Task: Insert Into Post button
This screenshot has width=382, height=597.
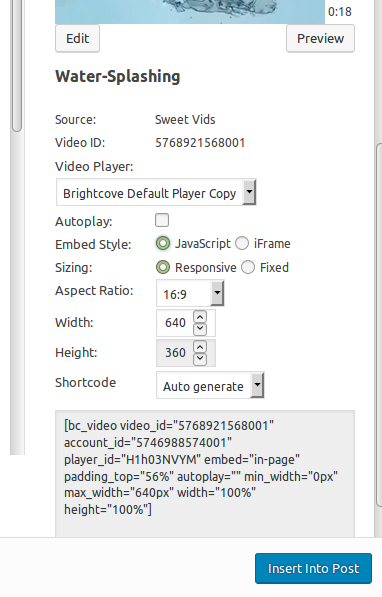Action: coord(313,568)
